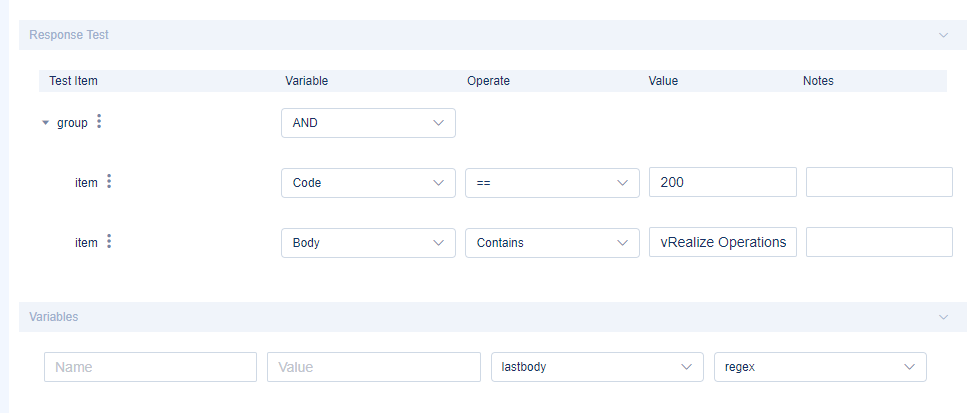Click the Notes field for Code item

879,183
